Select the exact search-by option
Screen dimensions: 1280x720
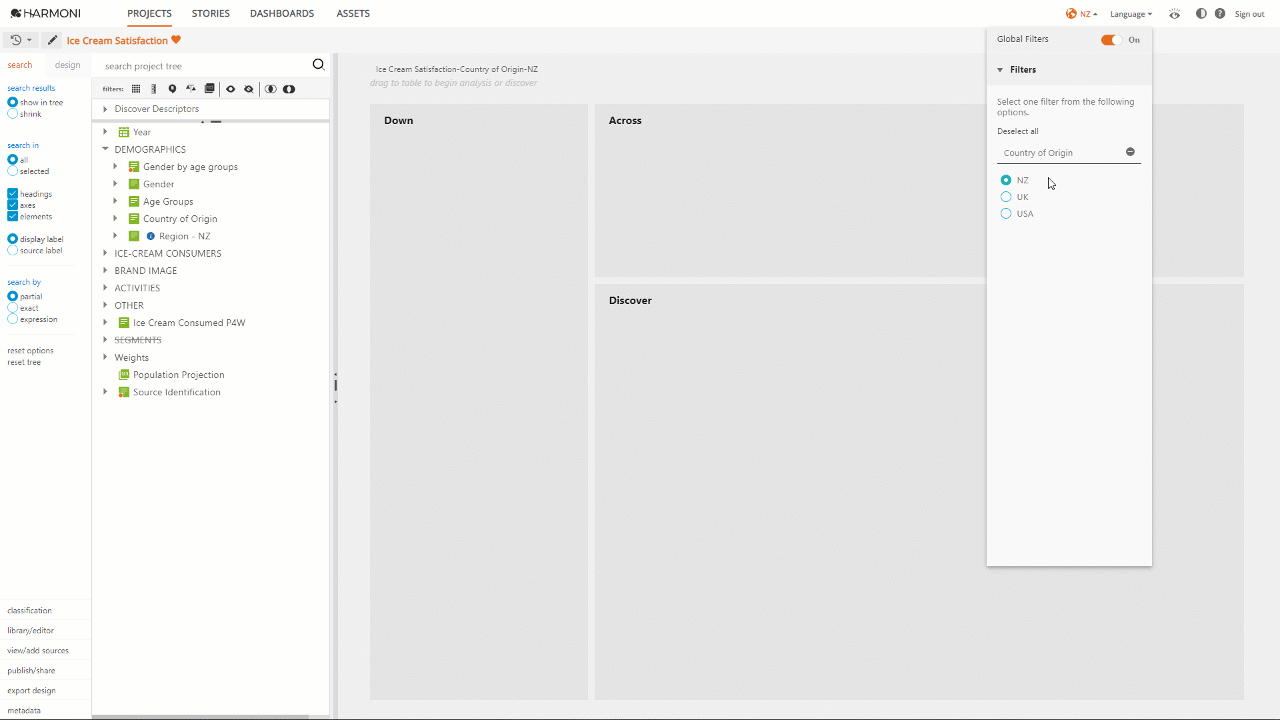[x=13, y=308]
